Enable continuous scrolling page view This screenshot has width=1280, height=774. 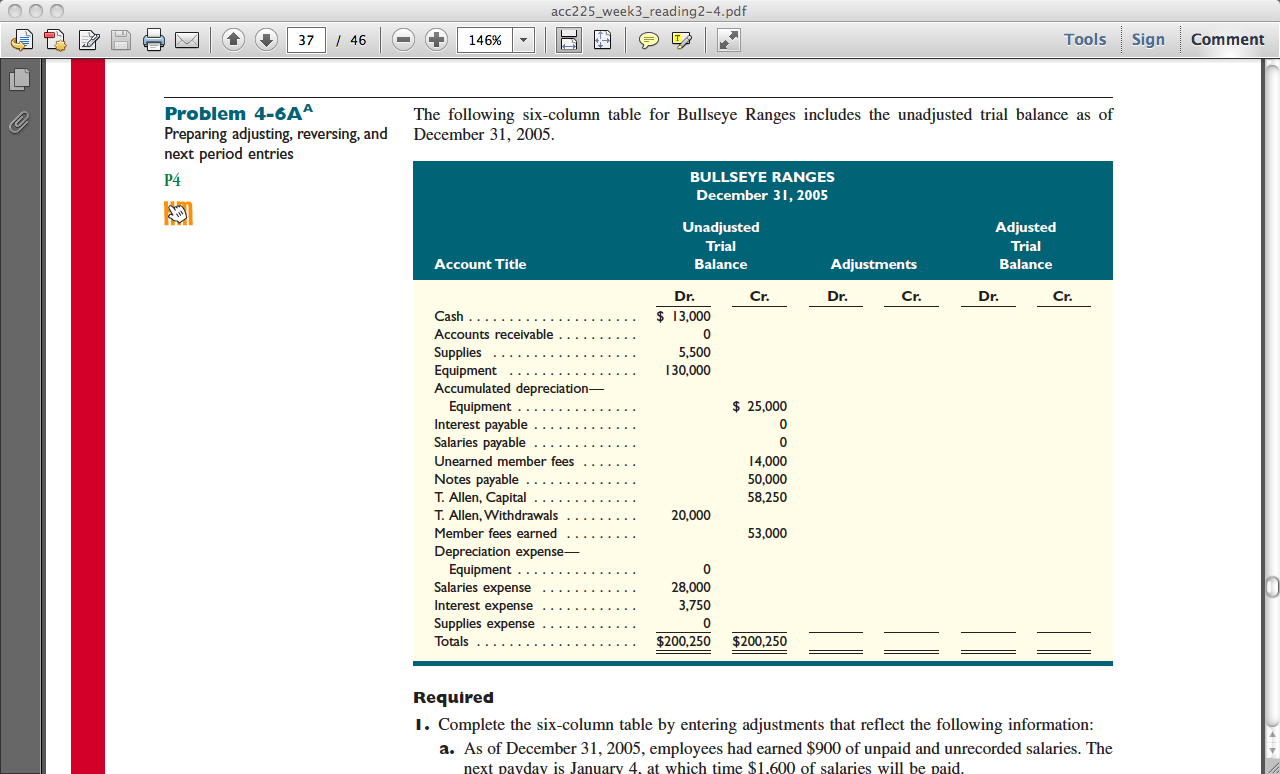(568, 39)
